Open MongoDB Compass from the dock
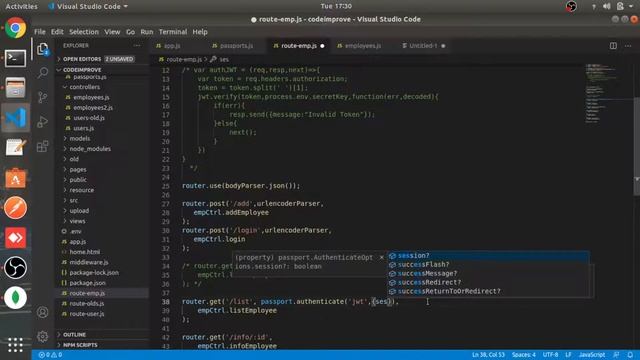The image size is (640, 360). pos(16,298)
